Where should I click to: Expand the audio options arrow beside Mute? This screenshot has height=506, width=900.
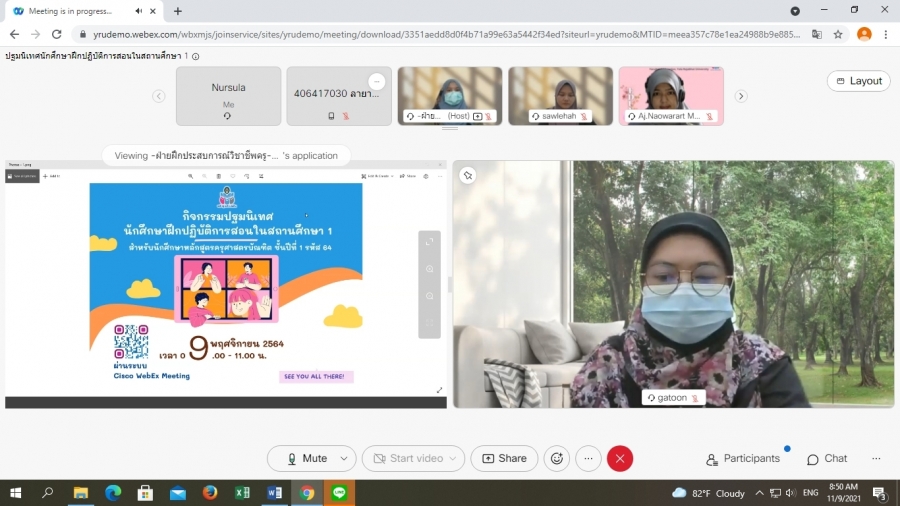pos(344,458)
